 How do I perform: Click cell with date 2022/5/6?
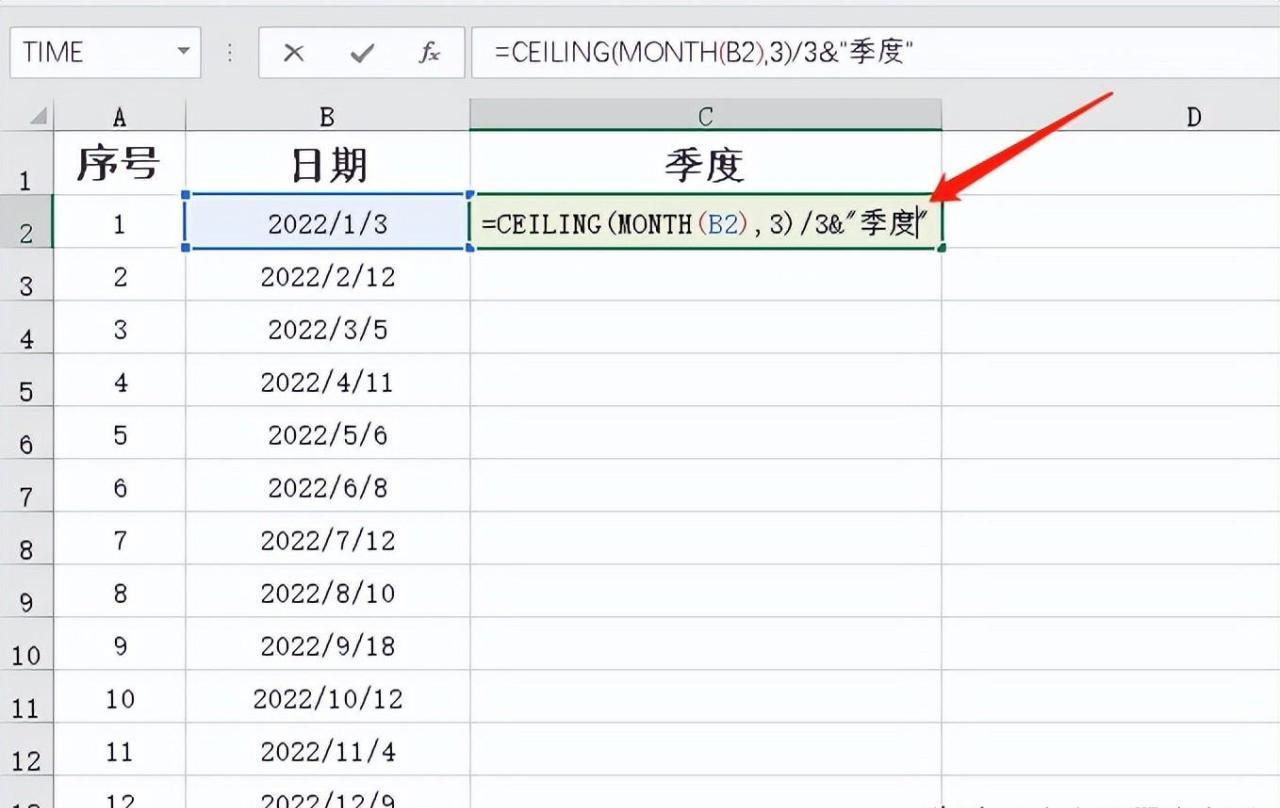[327, 434]
